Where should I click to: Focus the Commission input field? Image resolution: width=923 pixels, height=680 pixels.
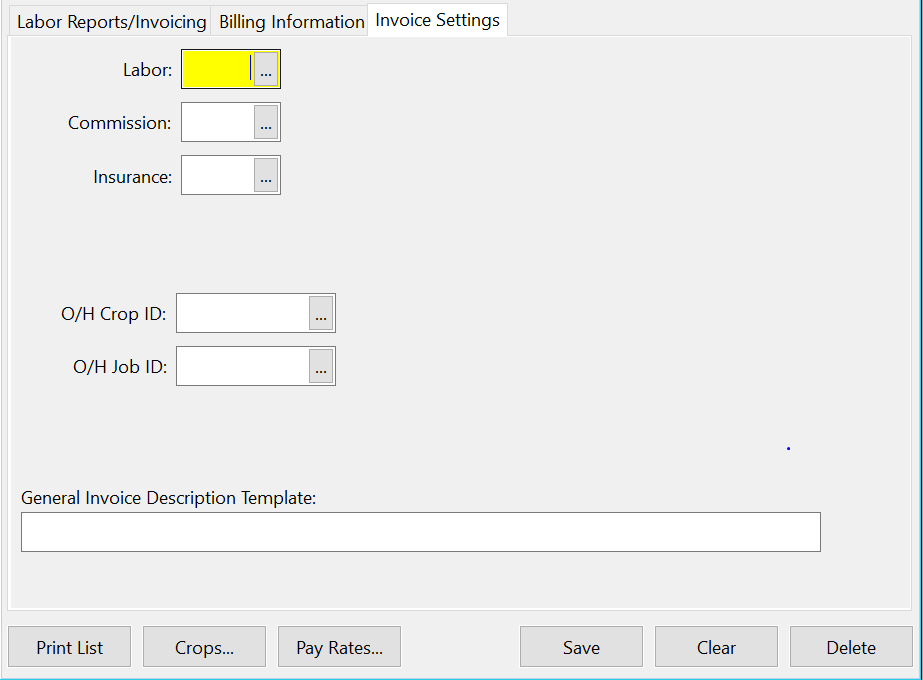tap(217, 123)
